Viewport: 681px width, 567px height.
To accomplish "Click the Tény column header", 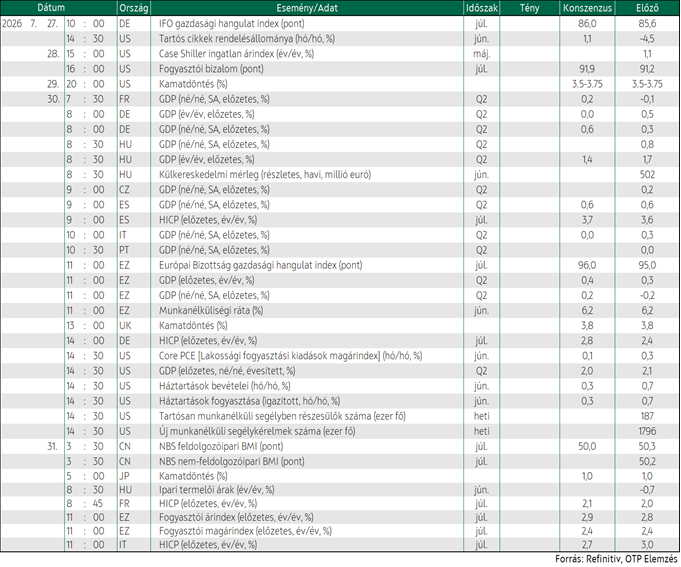I will point(529,8).
